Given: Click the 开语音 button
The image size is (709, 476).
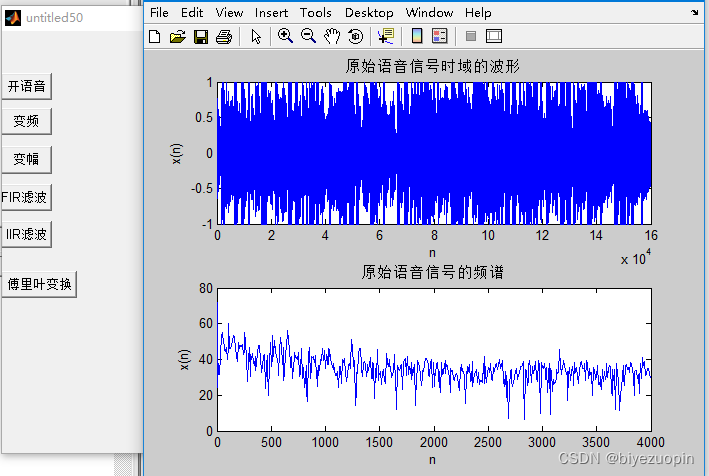Looking at the screenshot, I should 27,86.
